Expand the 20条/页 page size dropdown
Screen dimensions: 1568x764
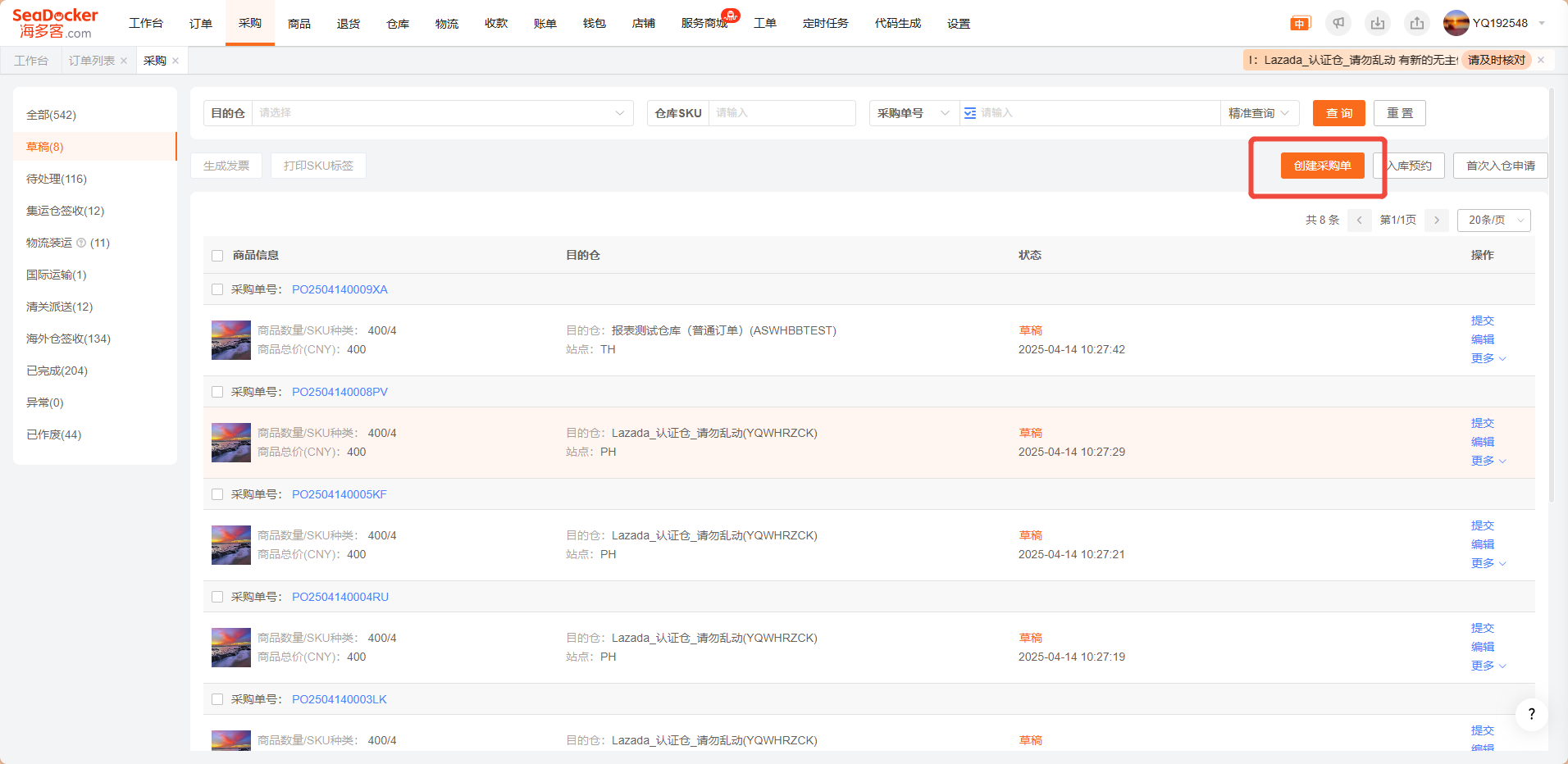click(1493, 221)
